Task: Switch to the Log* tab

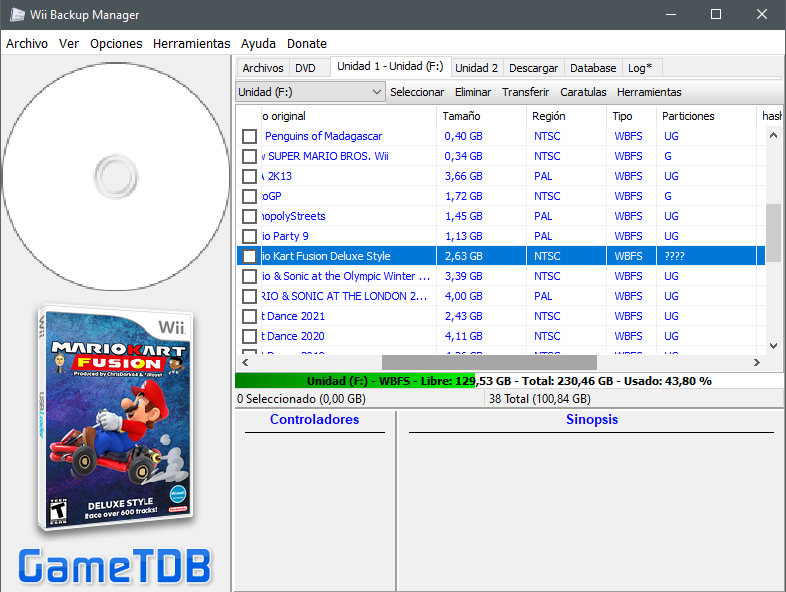Action: pyautogui.click(x=640, y=68)
